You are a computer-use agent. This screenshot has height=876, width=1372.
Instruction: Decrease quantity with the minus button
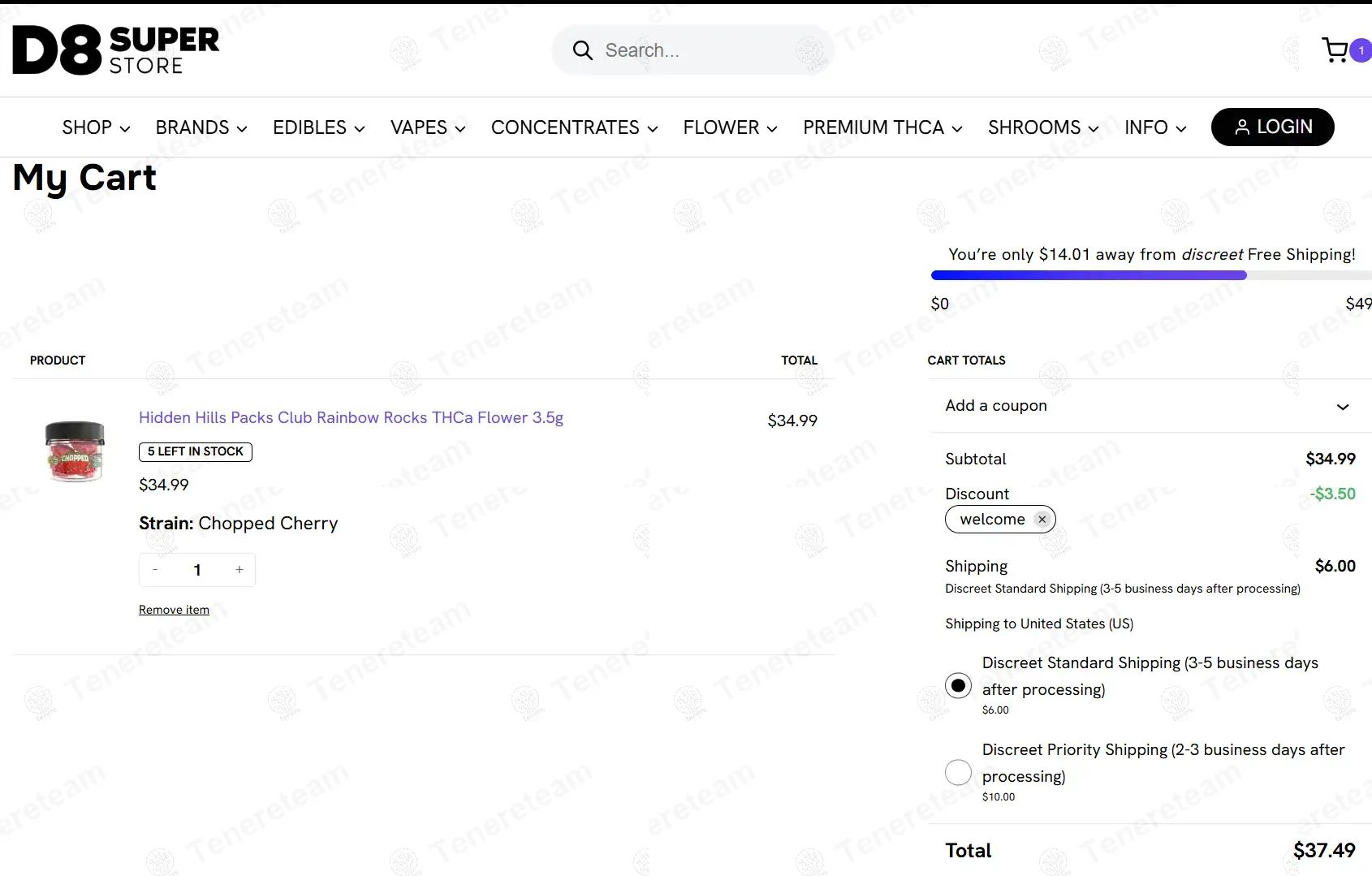[x=155, y=570]
